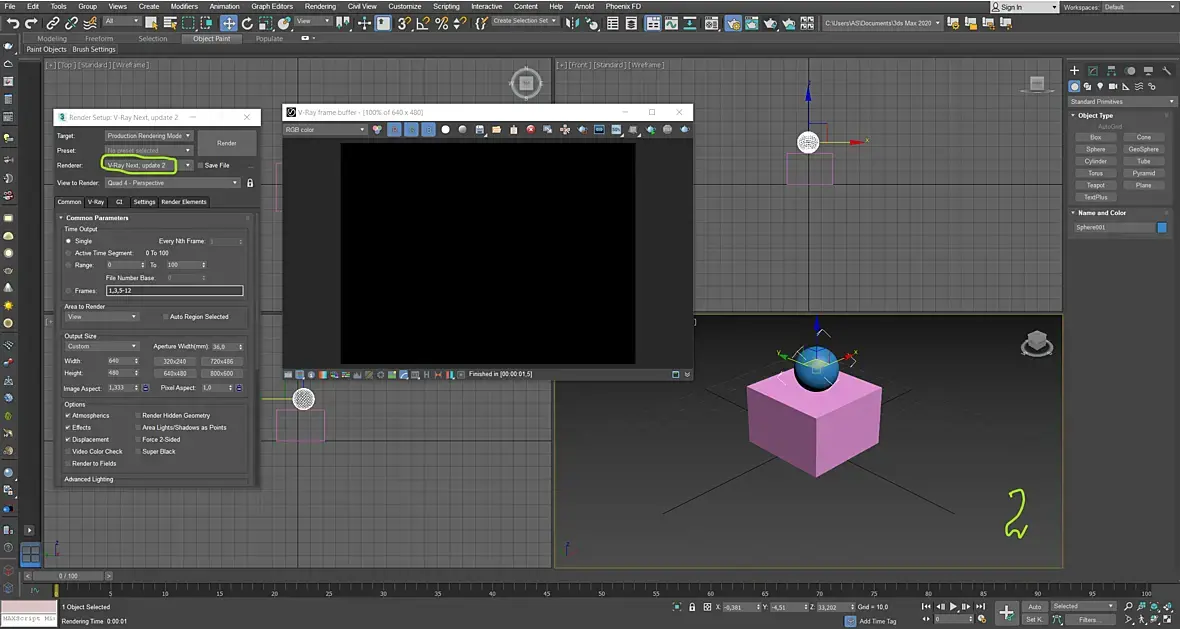Screen dimensions: 1180x629
Task: Select the Move transform tool
Action: pyautogui.click(x=229, y=22)
